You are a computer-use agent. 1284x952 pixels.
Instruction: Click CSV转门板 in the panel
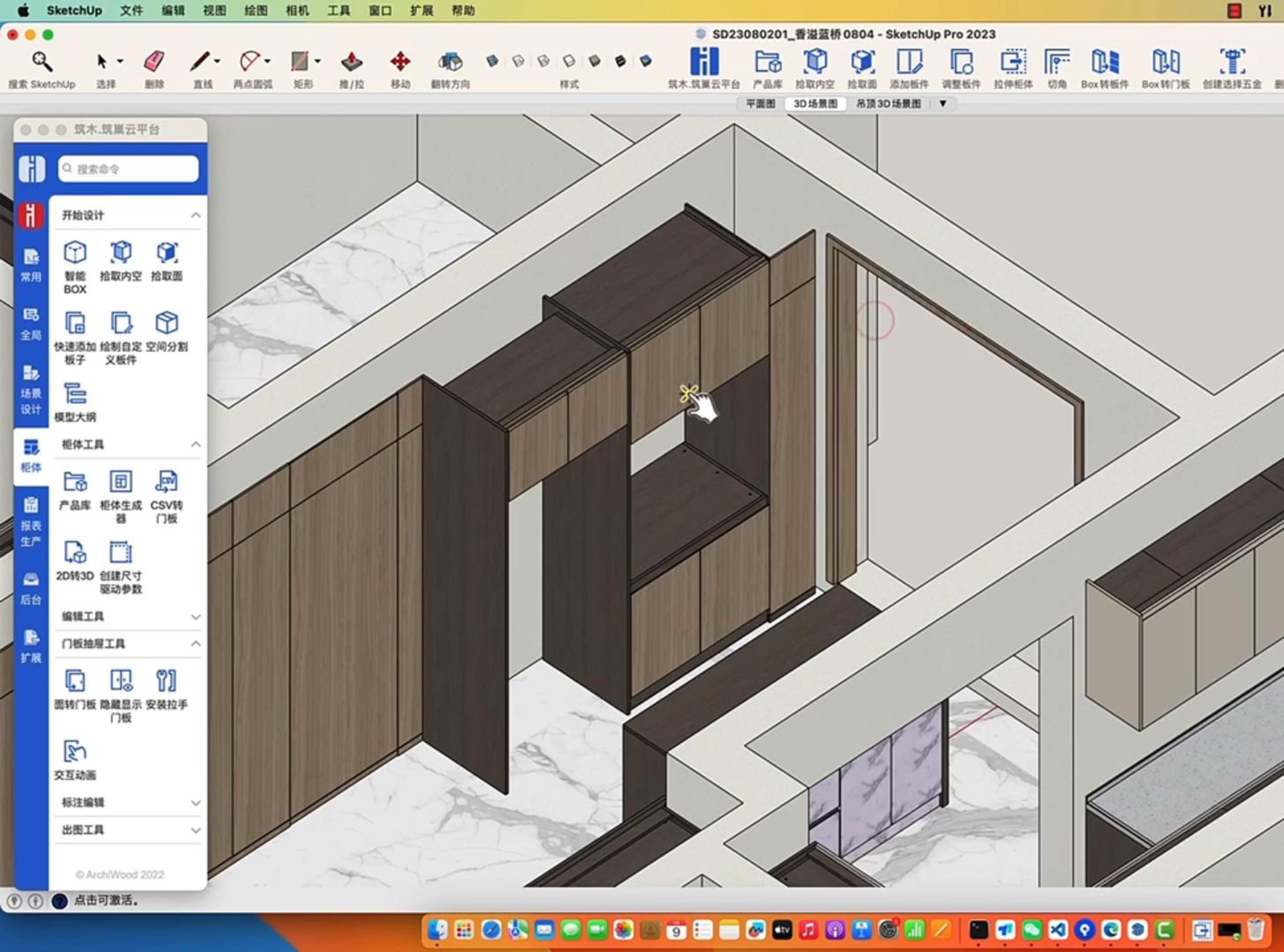(x=167, y=497)
